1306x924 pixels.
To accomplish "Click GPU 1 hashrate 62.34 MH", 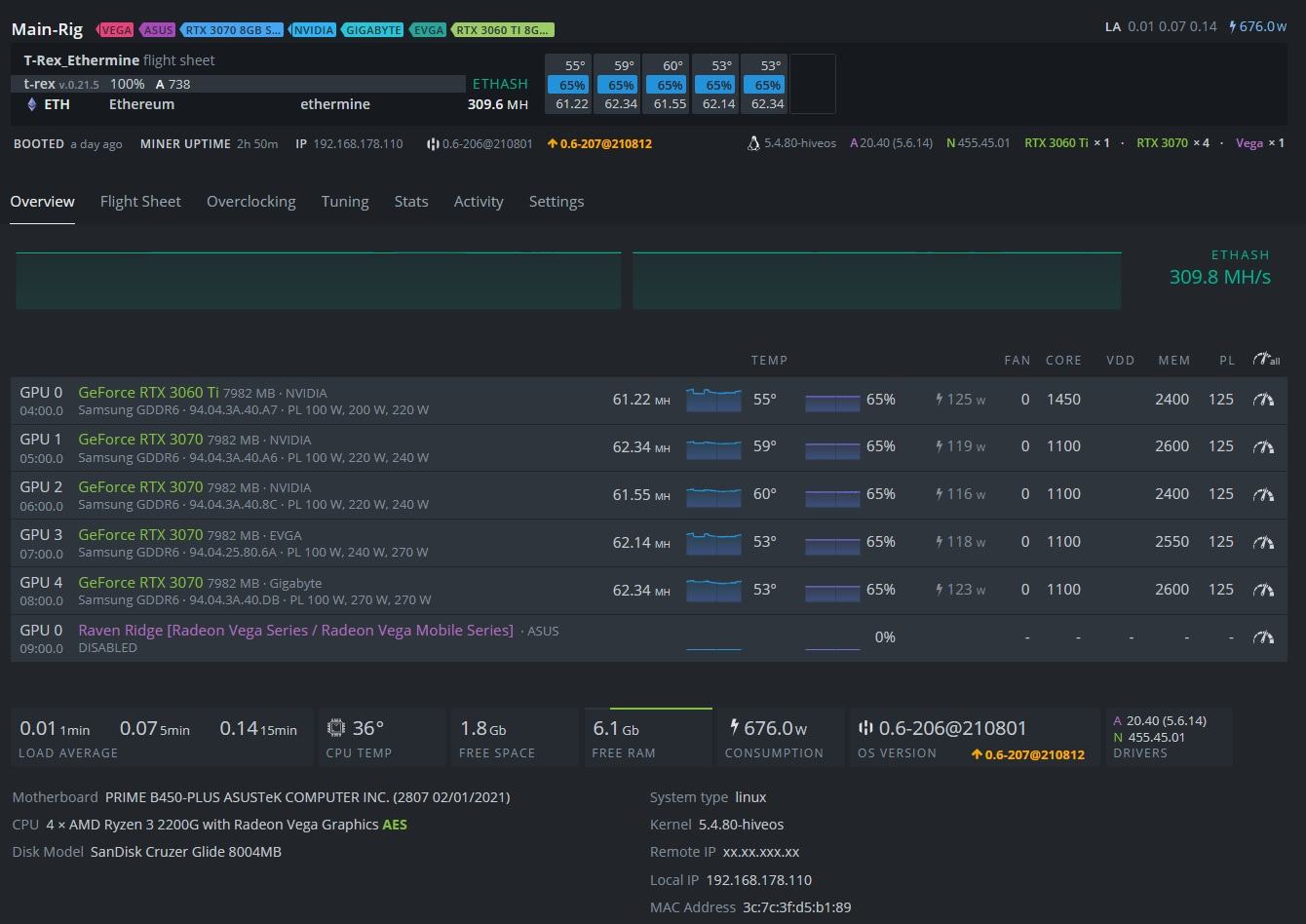I will 641,446.
